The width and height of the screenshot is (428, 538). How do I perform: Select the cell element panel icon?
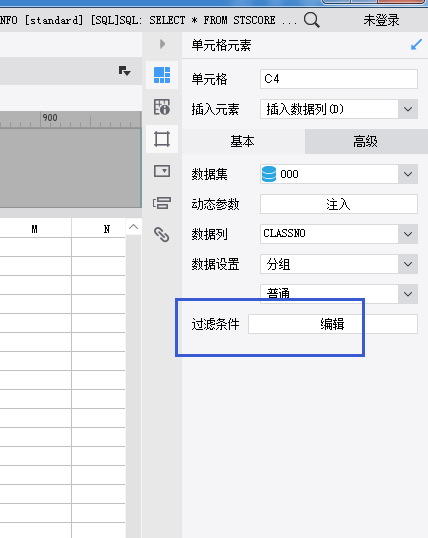[x=162, y=75]
